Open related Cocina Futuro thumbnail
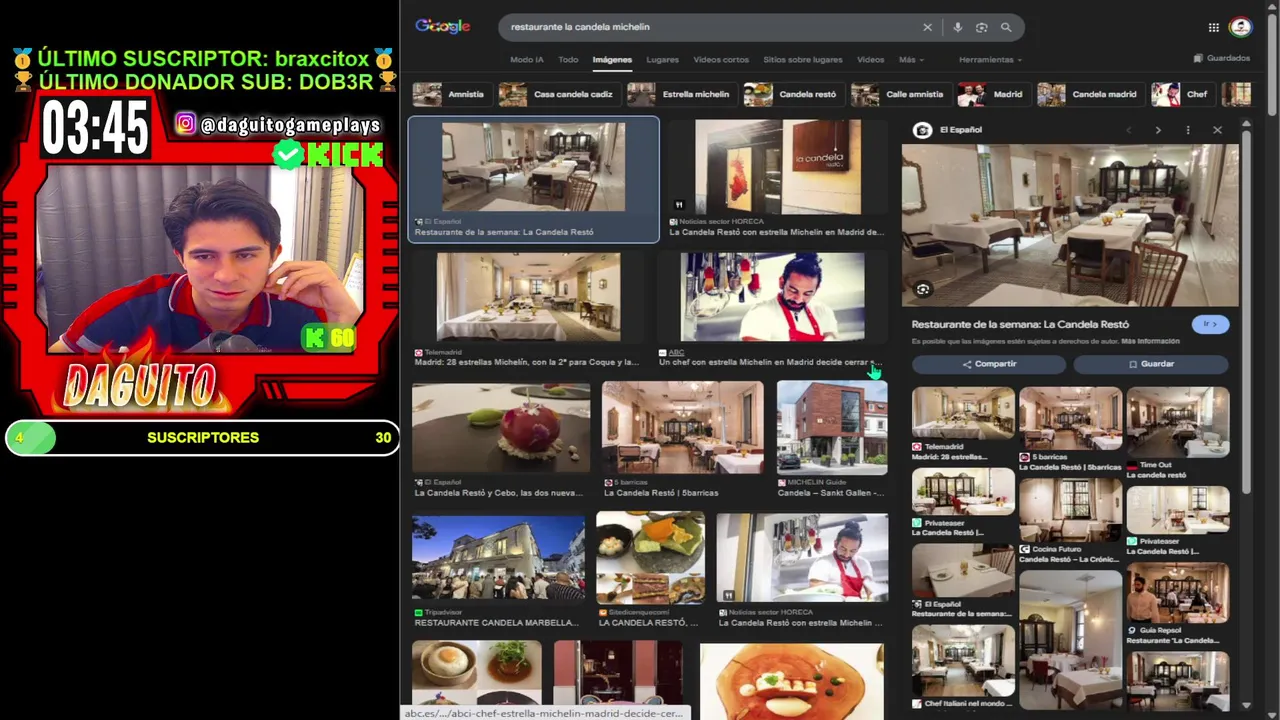The width and height of the screenshot is (1280, 720). click(x=1070, y=510)
